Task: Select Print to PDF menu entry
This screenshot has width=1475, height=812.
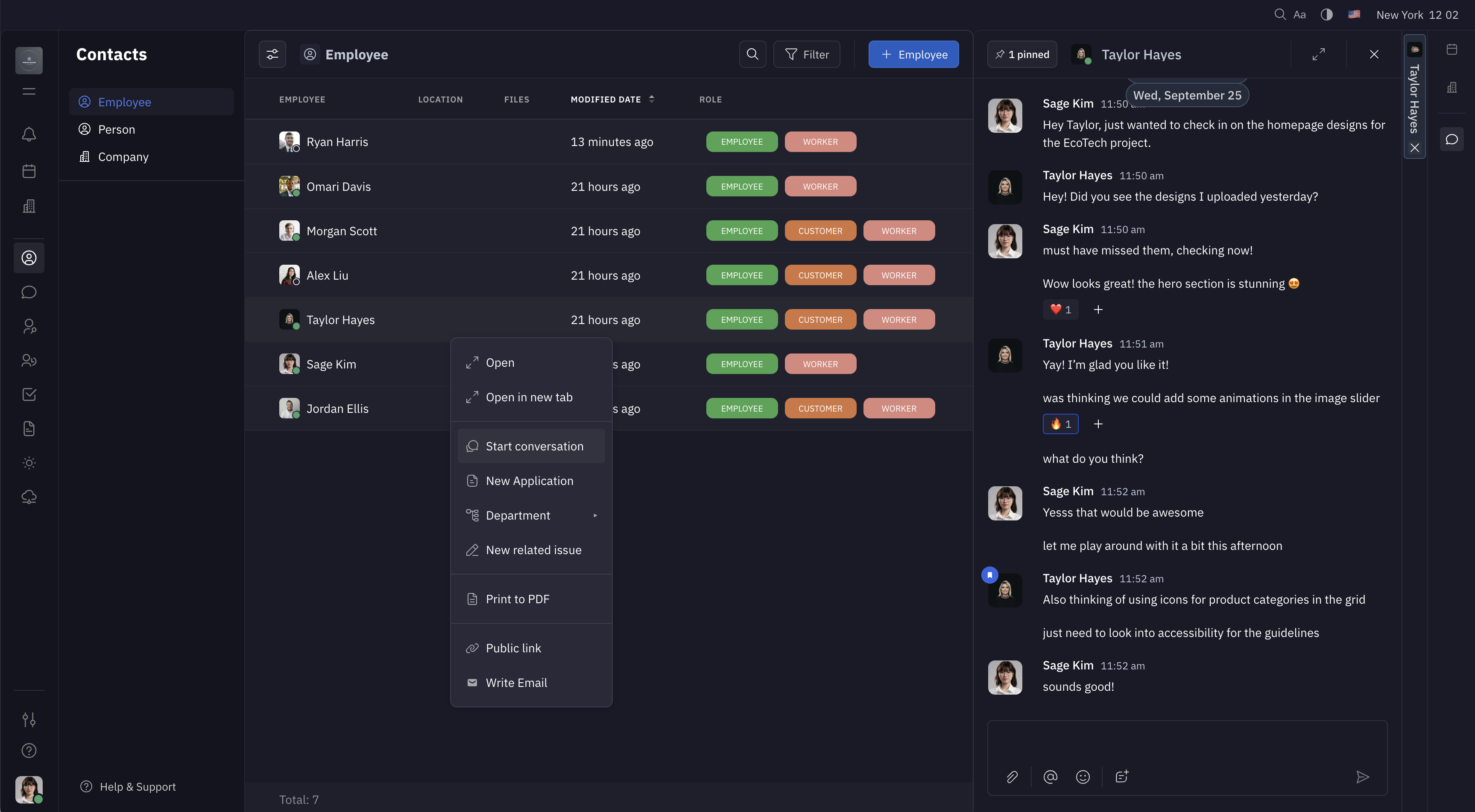Action: pyautogui.click(x=517, y=599)
